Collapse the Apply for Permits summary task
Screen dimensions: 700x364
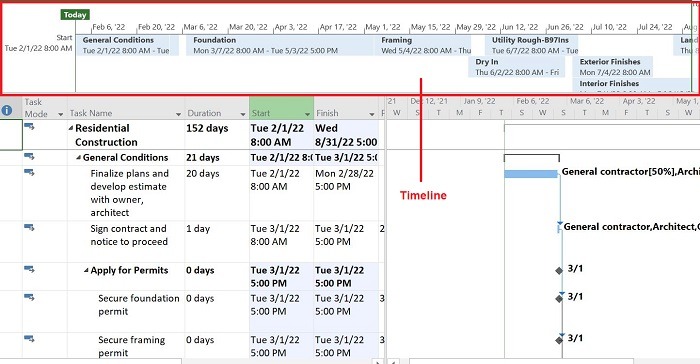pos(86,271)
